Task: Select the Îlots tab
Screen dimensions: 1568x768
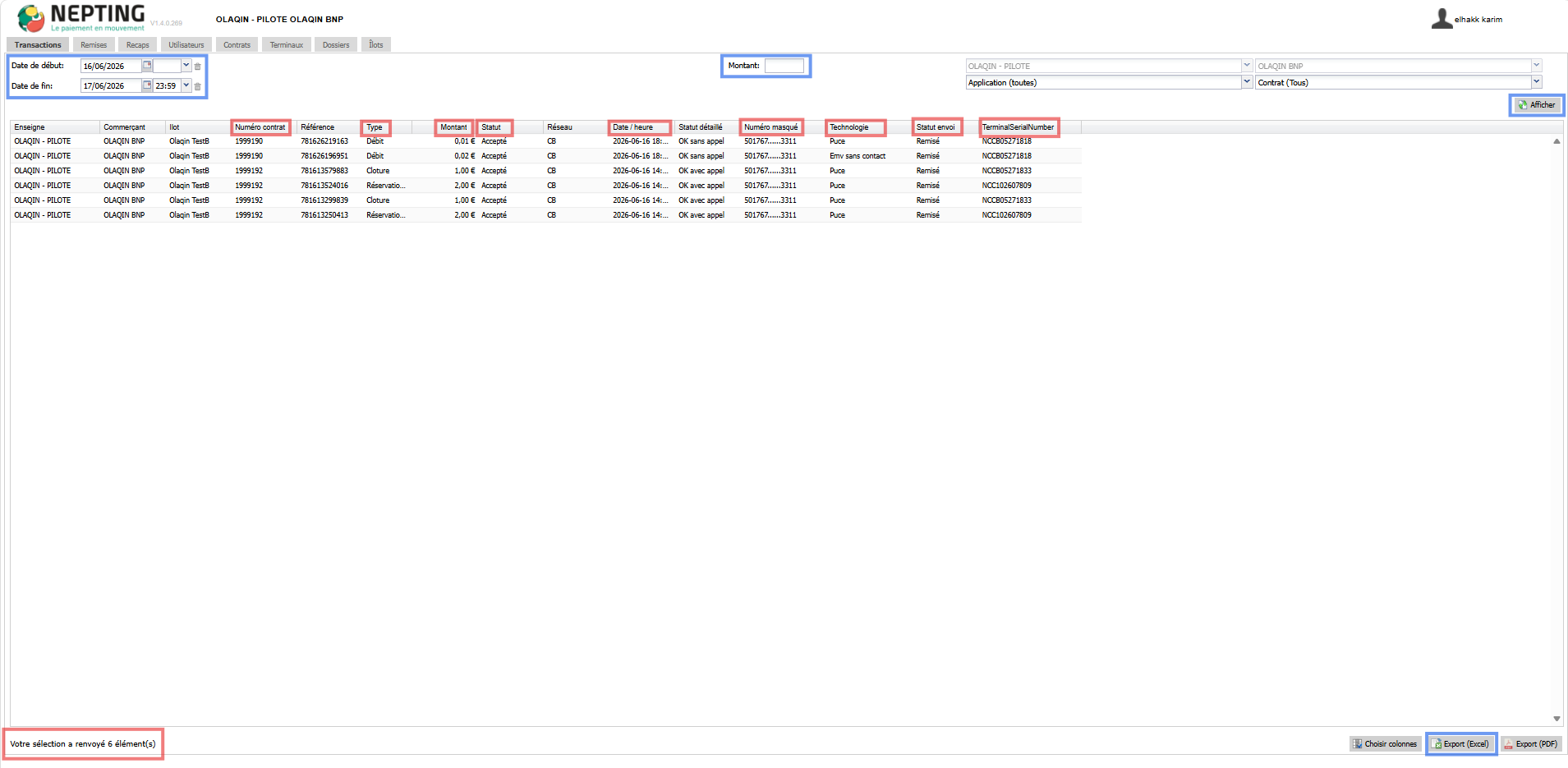Action: pos(376,45)
